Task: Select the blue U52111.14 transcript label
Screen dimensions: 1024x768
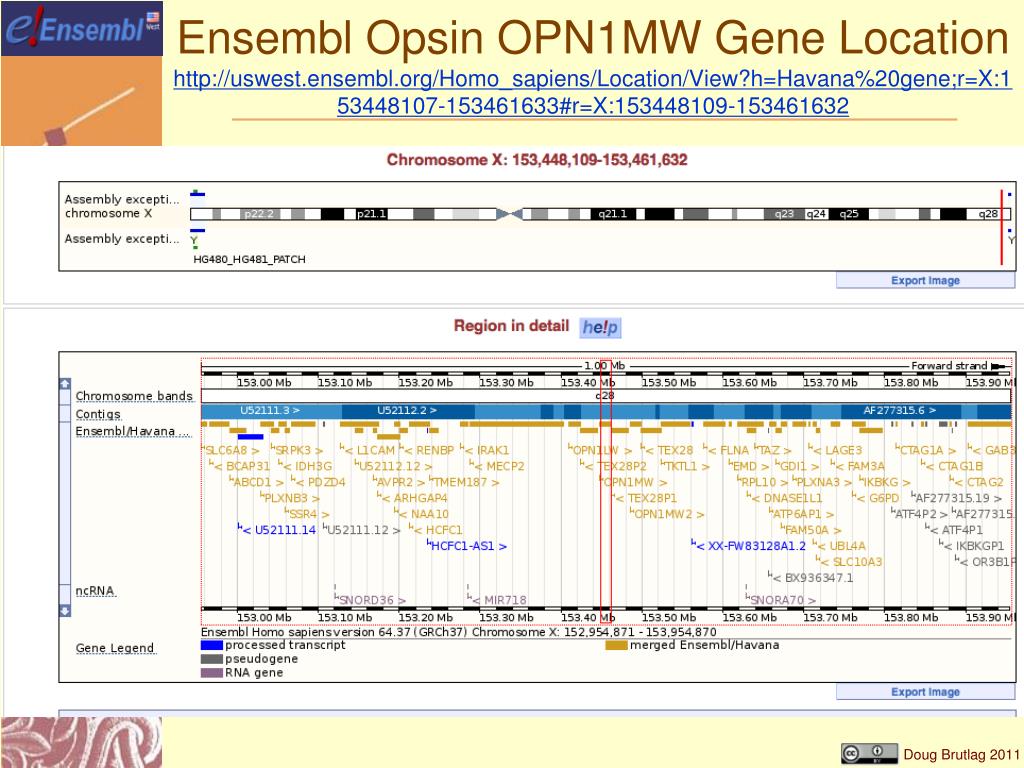Action: pos(278,530)
